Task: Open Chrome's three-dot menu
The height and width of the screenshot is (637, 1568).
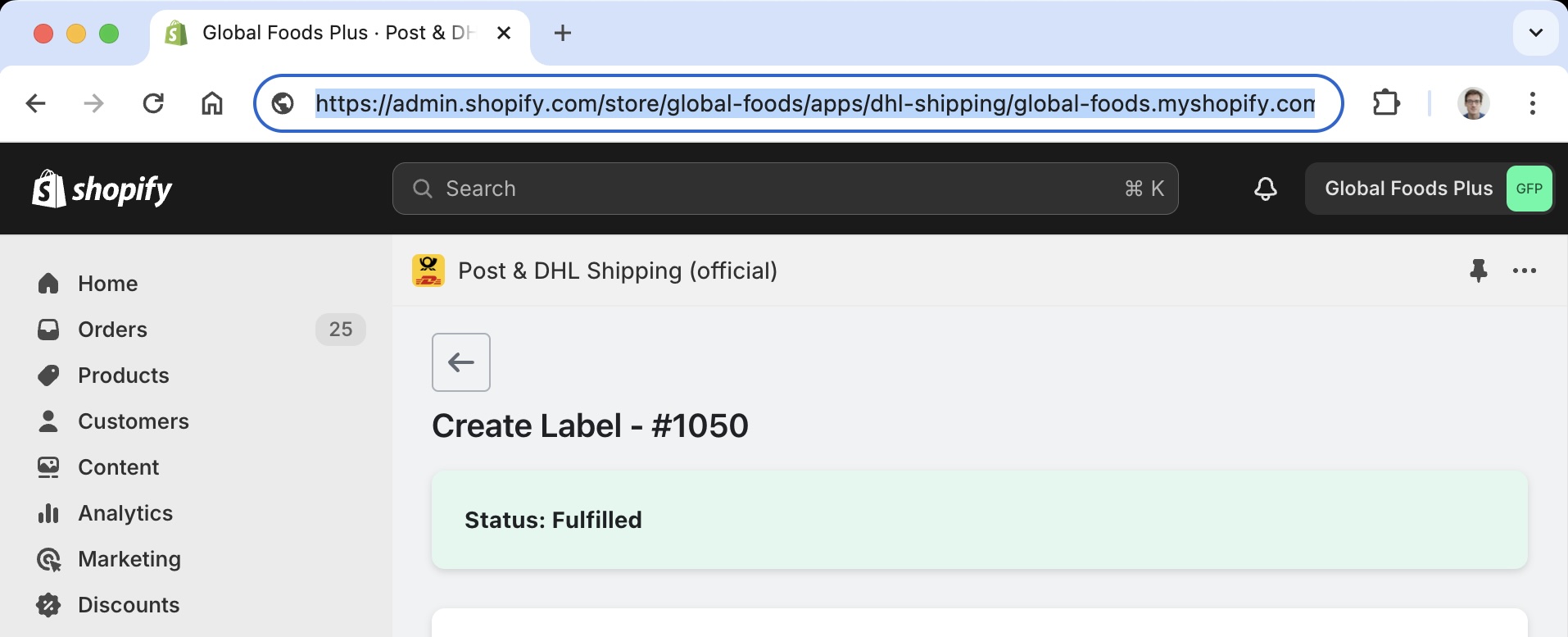Action: click(x=1532, y=103)
